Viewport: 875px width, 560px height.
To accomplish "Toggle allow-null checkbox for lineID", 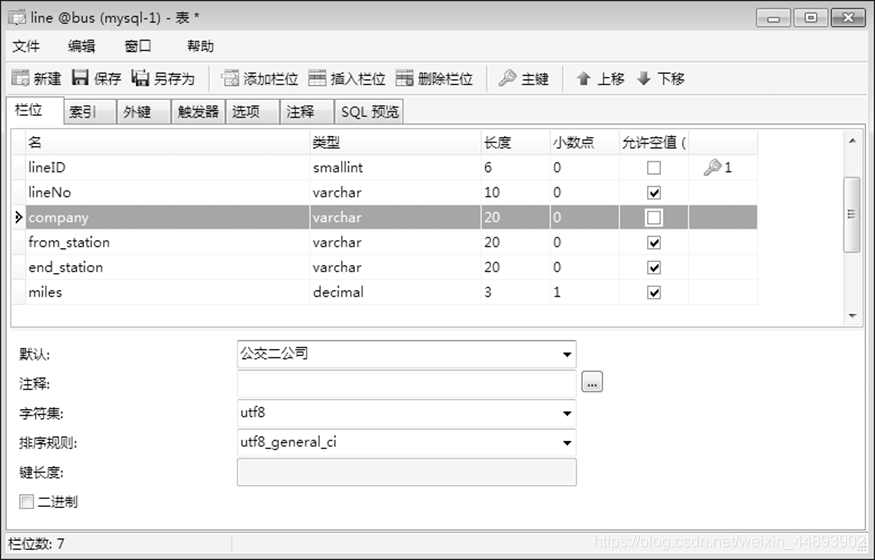I will tap(653, 168).
